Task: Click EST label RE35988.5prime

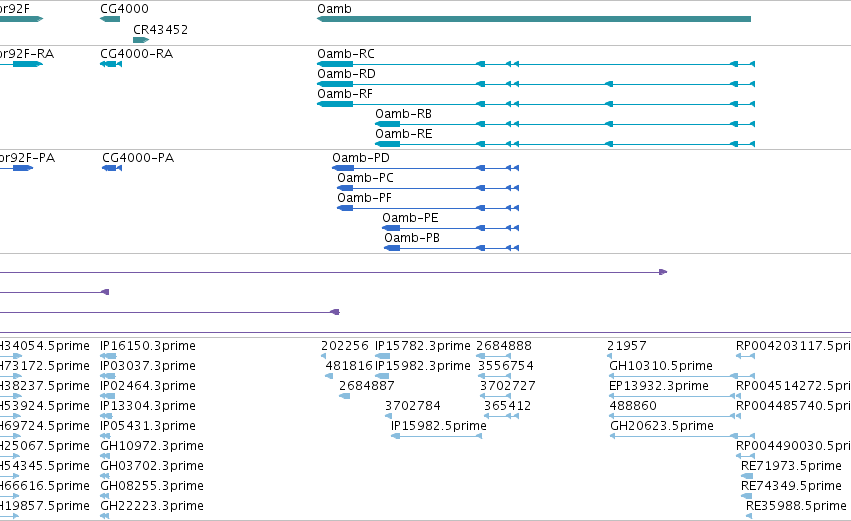Action: (797, 506)
